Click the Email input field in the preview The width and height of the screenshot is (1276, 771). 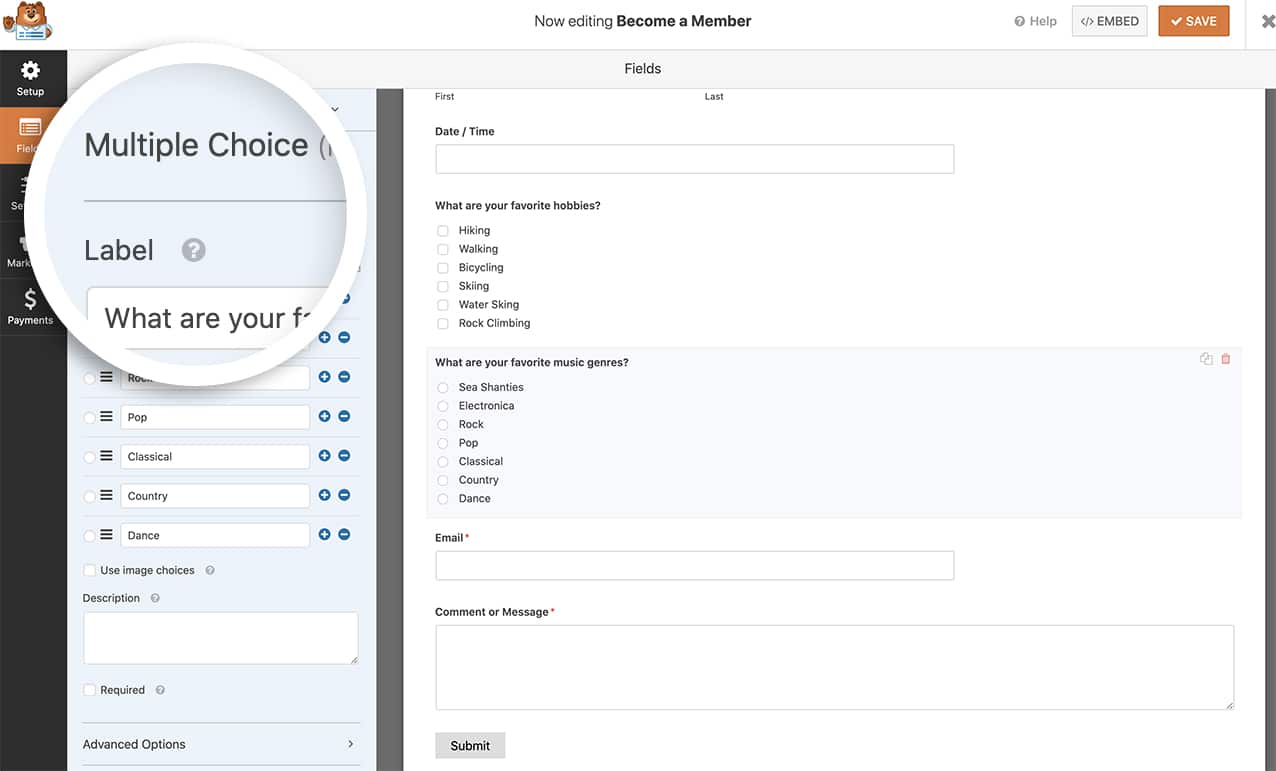click(x=694, y=565)
